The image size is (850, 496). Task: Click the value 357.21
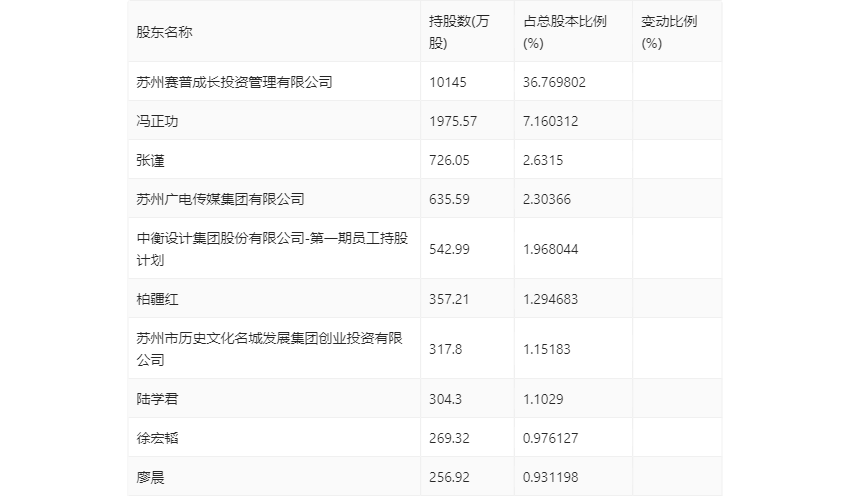pyautogui.click(x=449, y=299)
